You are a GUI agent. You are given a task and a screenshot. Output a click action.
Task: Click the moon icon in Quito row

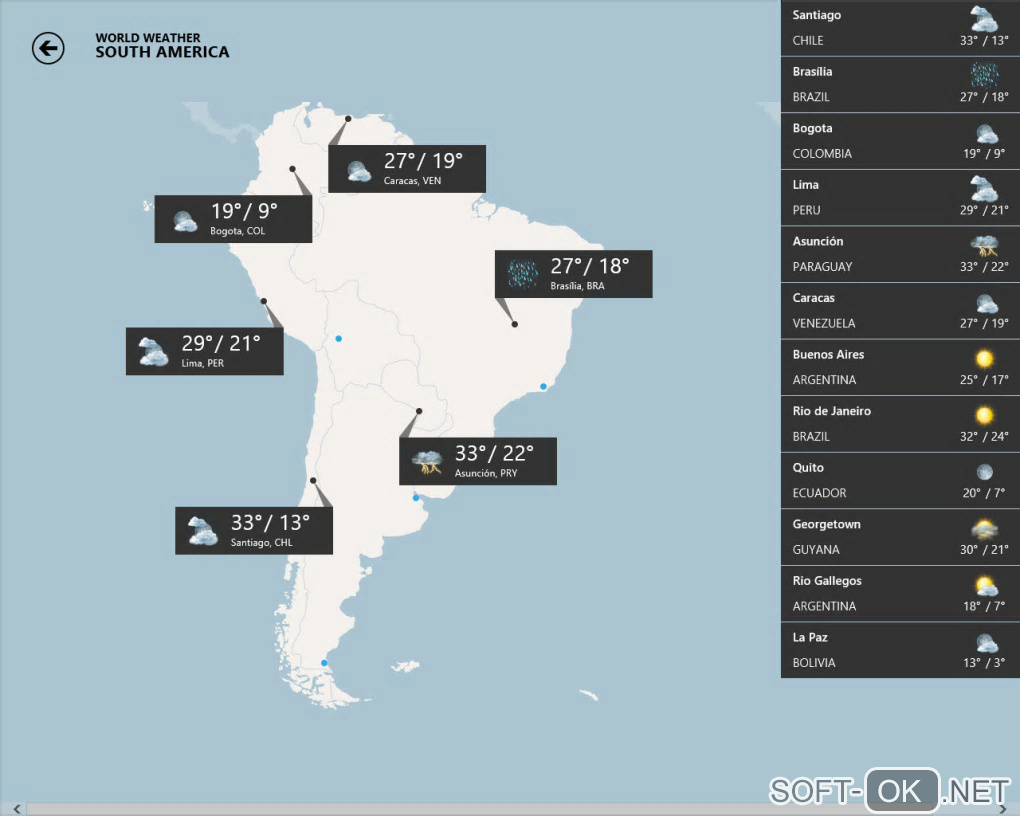click(x=985, y=472)
